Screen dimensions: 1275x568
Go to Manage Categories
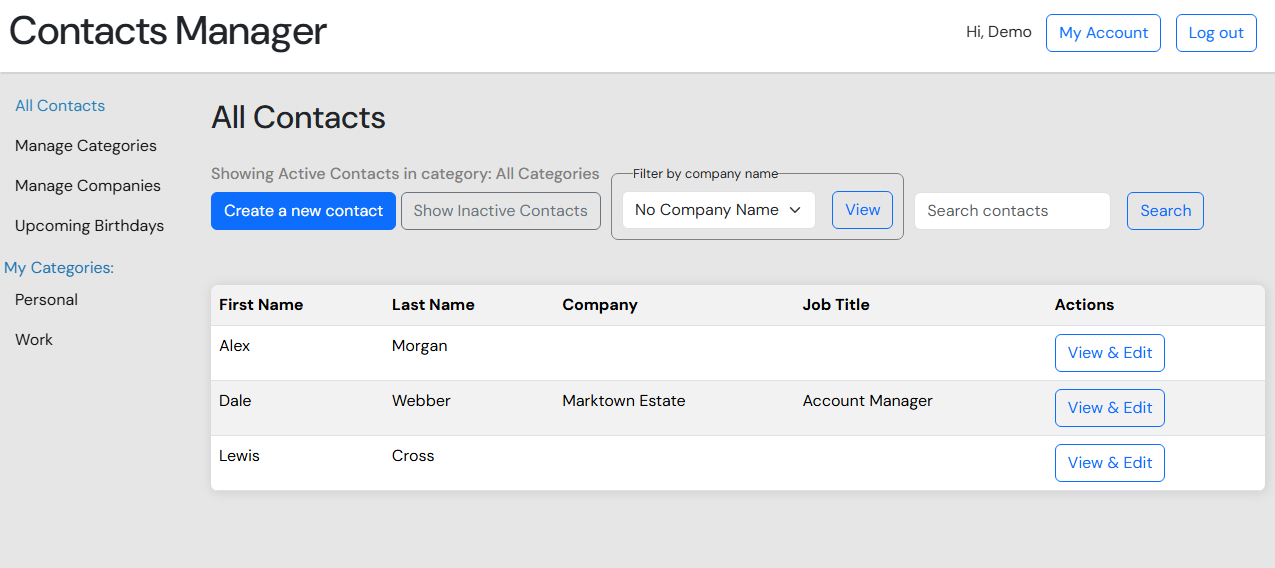point(86,146)
